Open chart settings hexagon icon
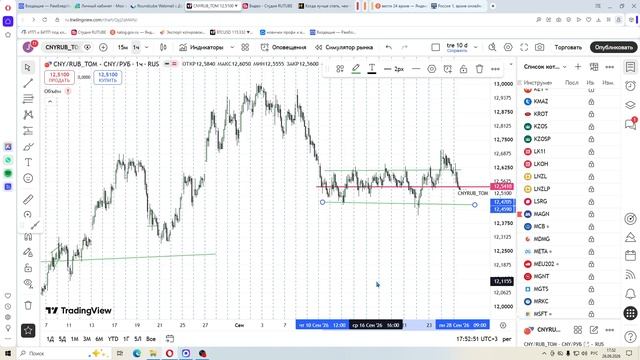Screen dimensions: 640x360 click(x=508, y=47)
